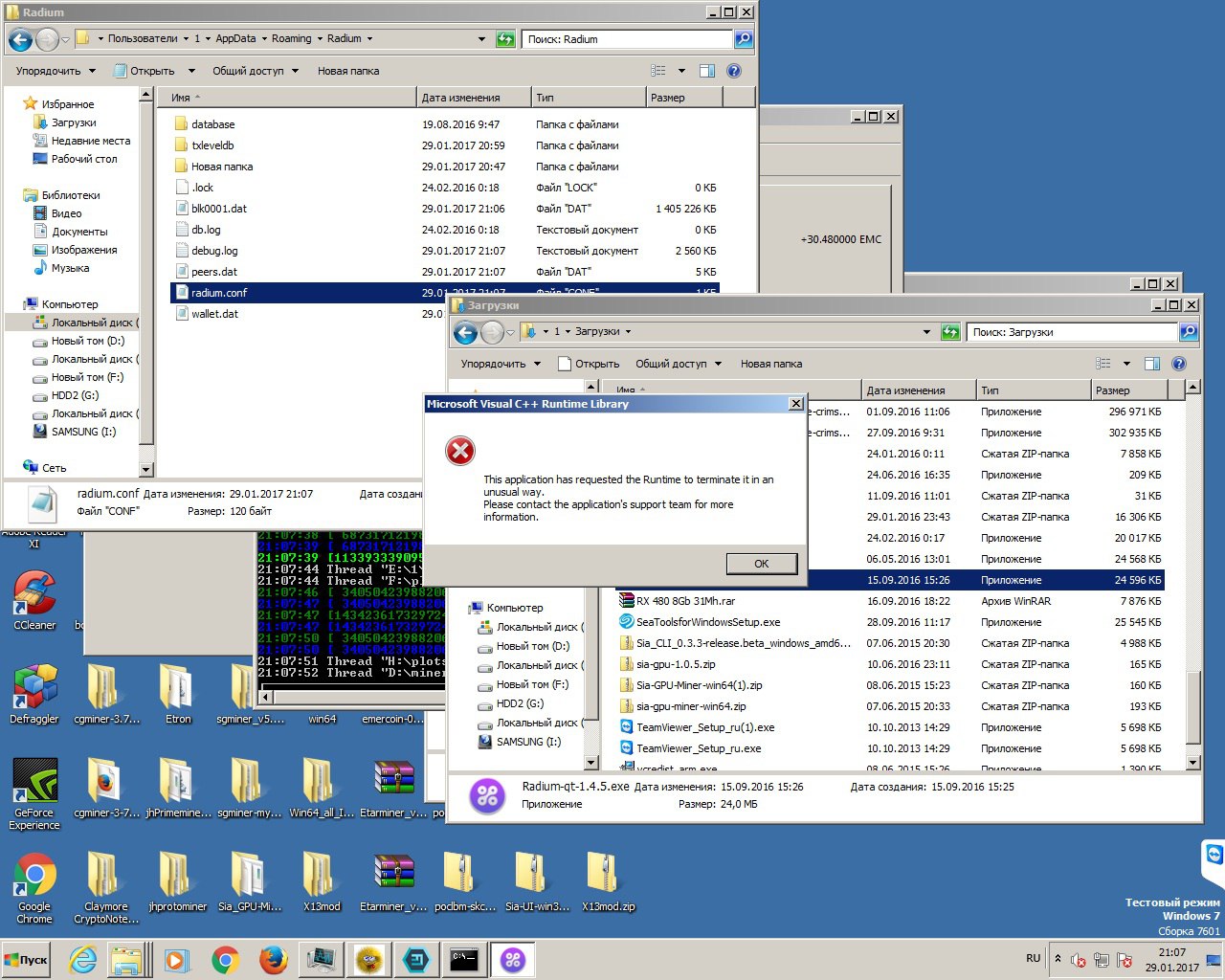Viewport: 1225px width, 980px height.
Task: Close the Microsoft Visual C++ Runtime Library dialog
Action: click(795, 404)
